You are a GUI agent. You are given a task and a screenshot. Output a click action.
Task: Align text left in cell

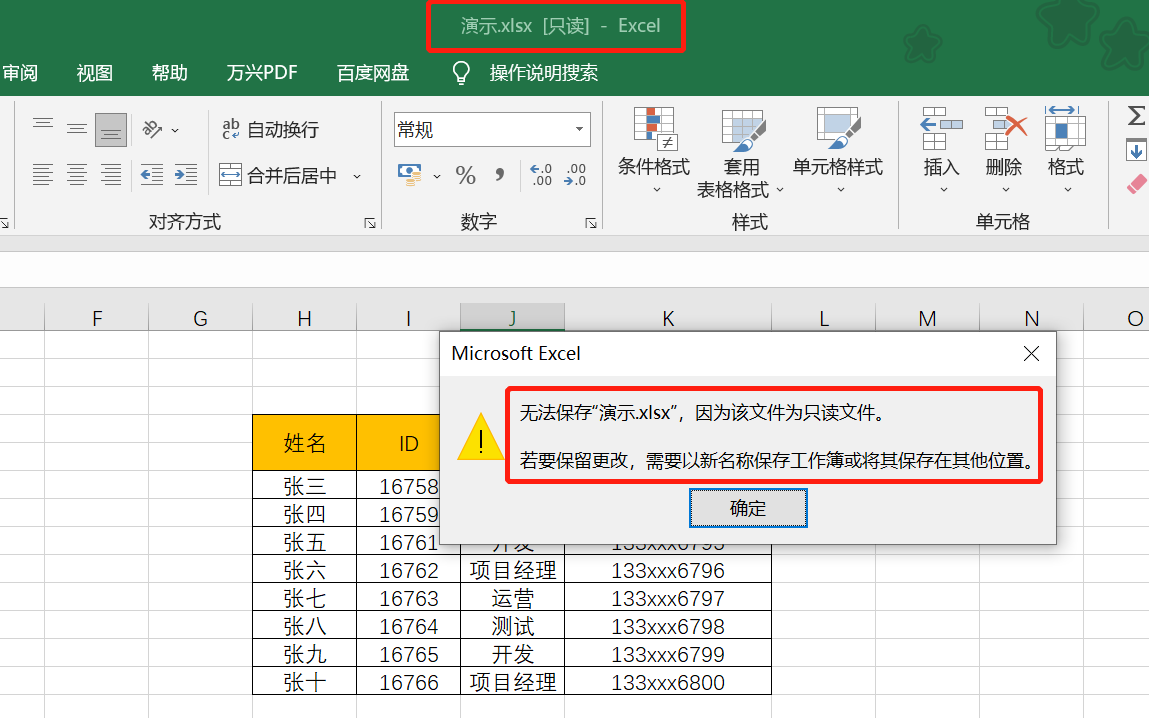[43, 175]
